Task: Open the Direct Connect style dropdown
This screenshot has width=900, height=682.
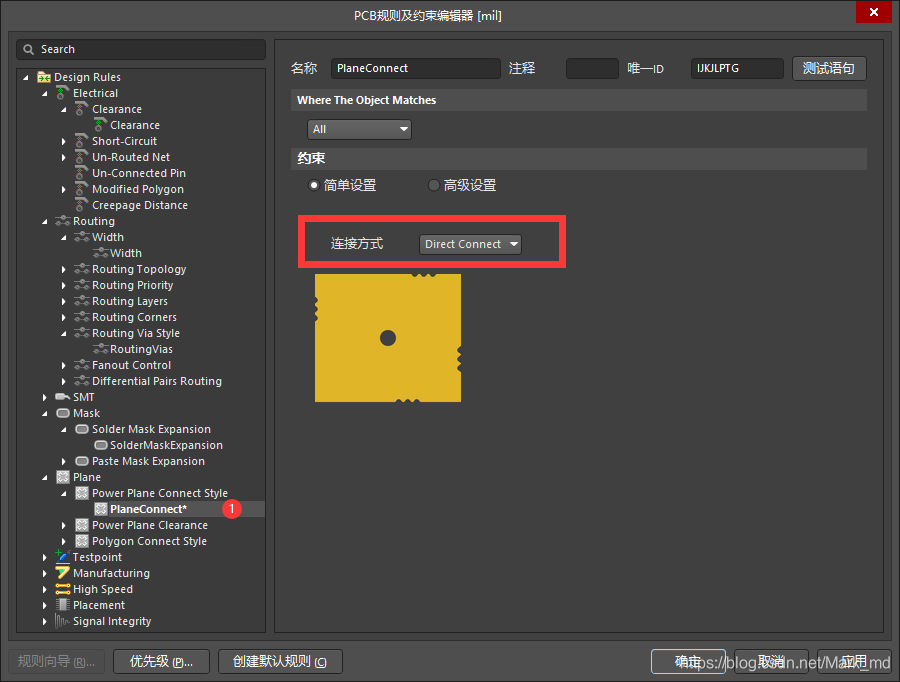Action: click(x=470, y=244)
